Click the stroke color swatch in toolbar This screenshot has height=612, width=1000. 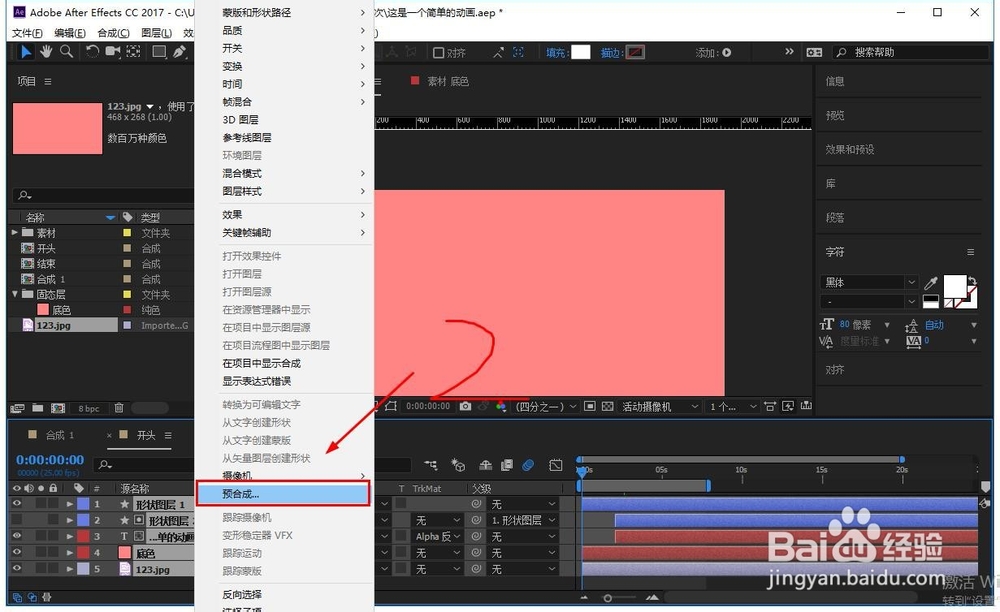[635, 52]
